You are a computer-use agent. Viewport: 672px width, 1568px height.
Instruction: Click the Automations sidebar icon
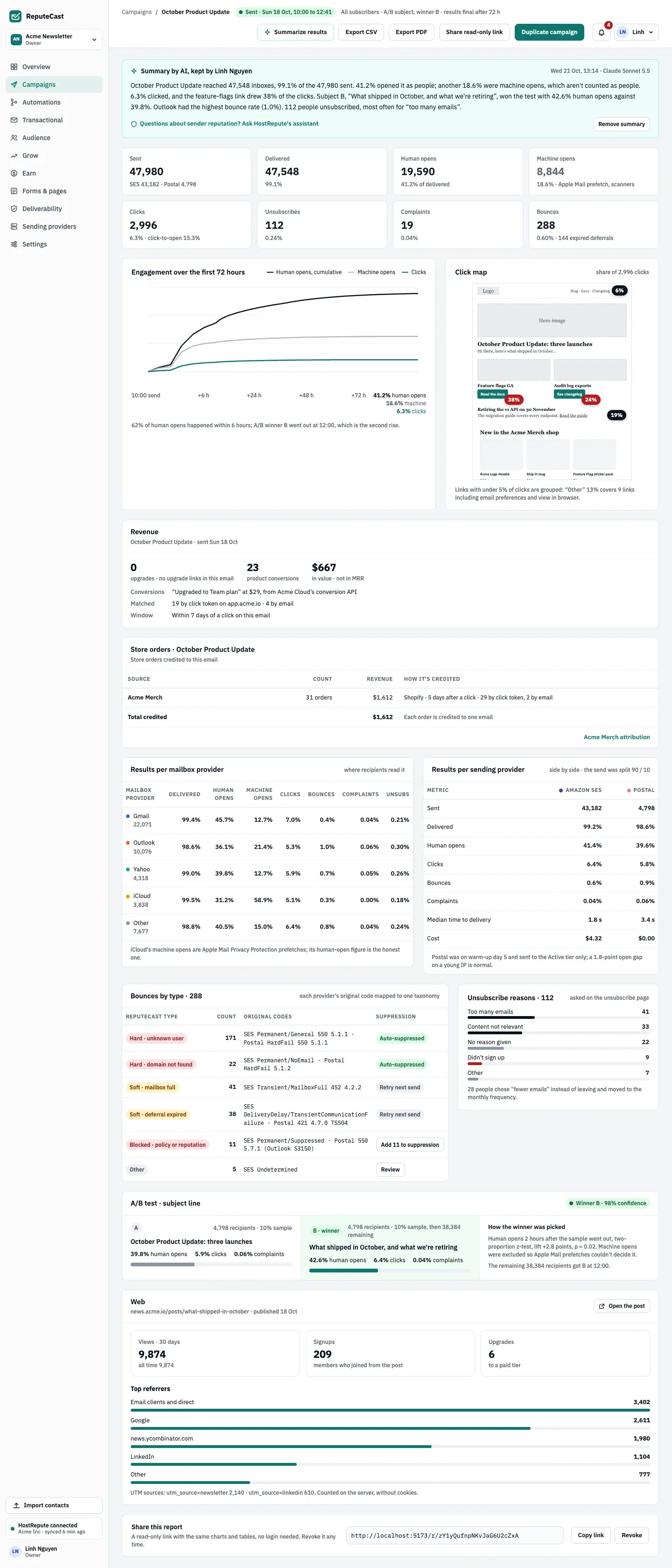click(14, 102)
